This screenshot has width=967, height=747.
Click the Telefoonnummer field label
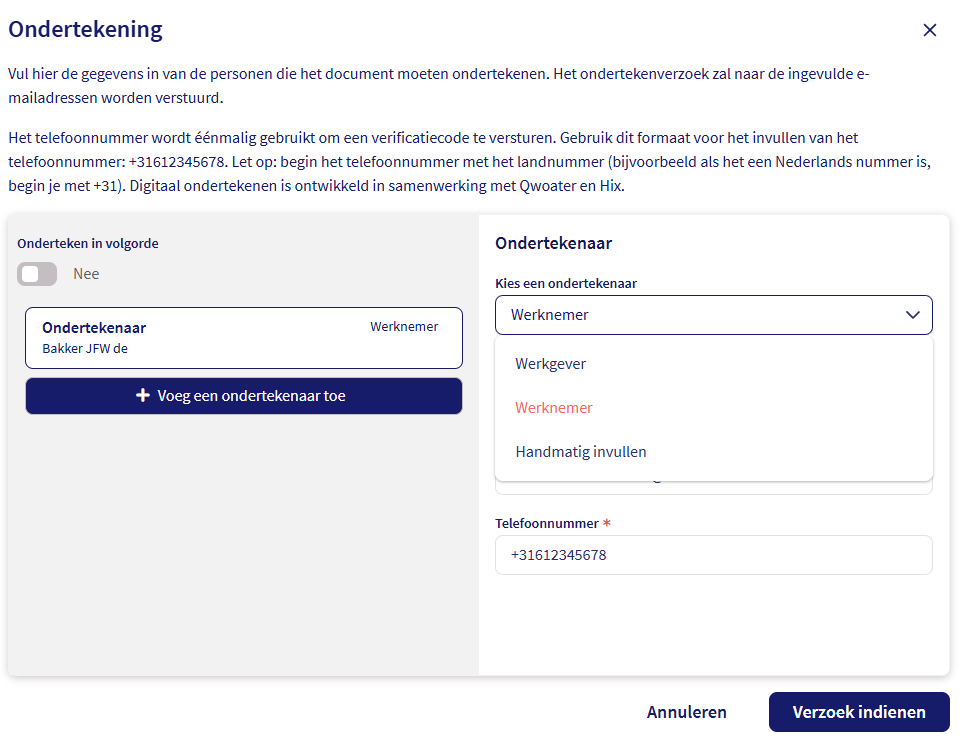click(x=546, y=523)
